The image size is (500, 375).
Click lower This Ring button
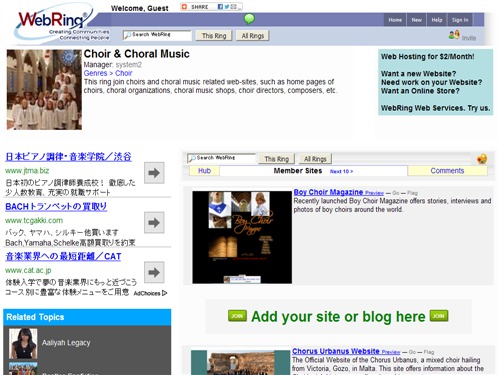277,159
